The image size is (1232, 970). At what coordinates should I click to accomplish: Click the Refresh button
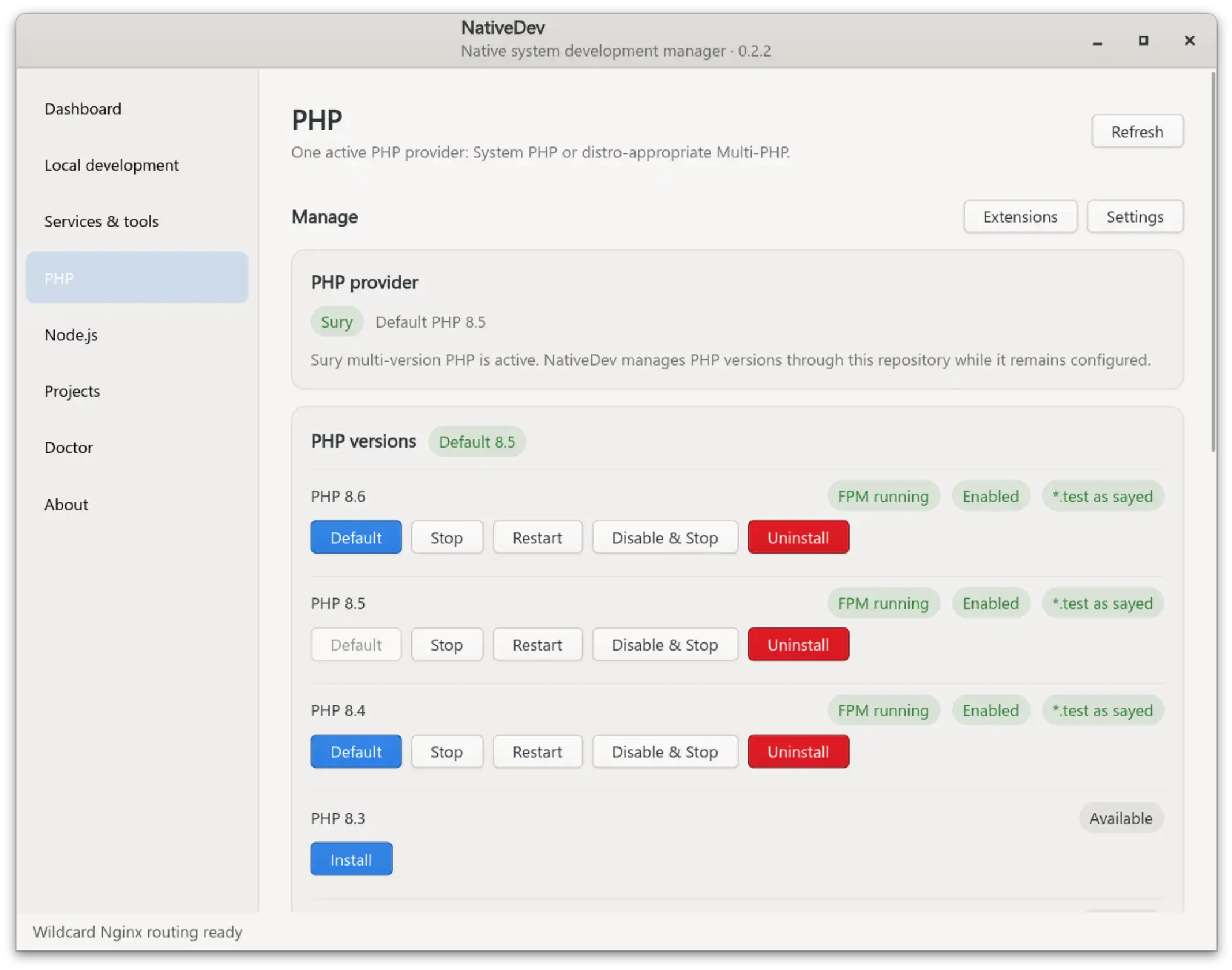[1137, 131]
